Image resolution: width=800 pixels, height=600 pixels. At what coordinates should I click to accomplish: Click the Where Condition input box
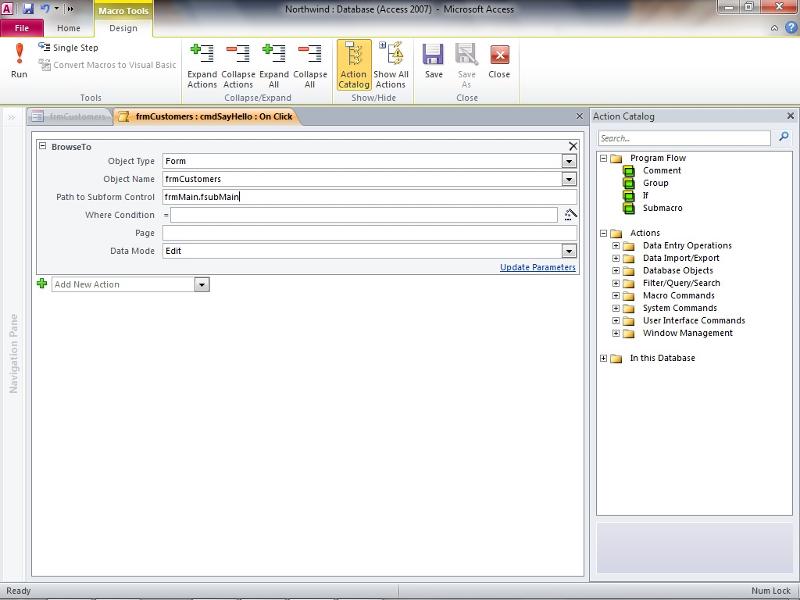(x=364, y=215)
